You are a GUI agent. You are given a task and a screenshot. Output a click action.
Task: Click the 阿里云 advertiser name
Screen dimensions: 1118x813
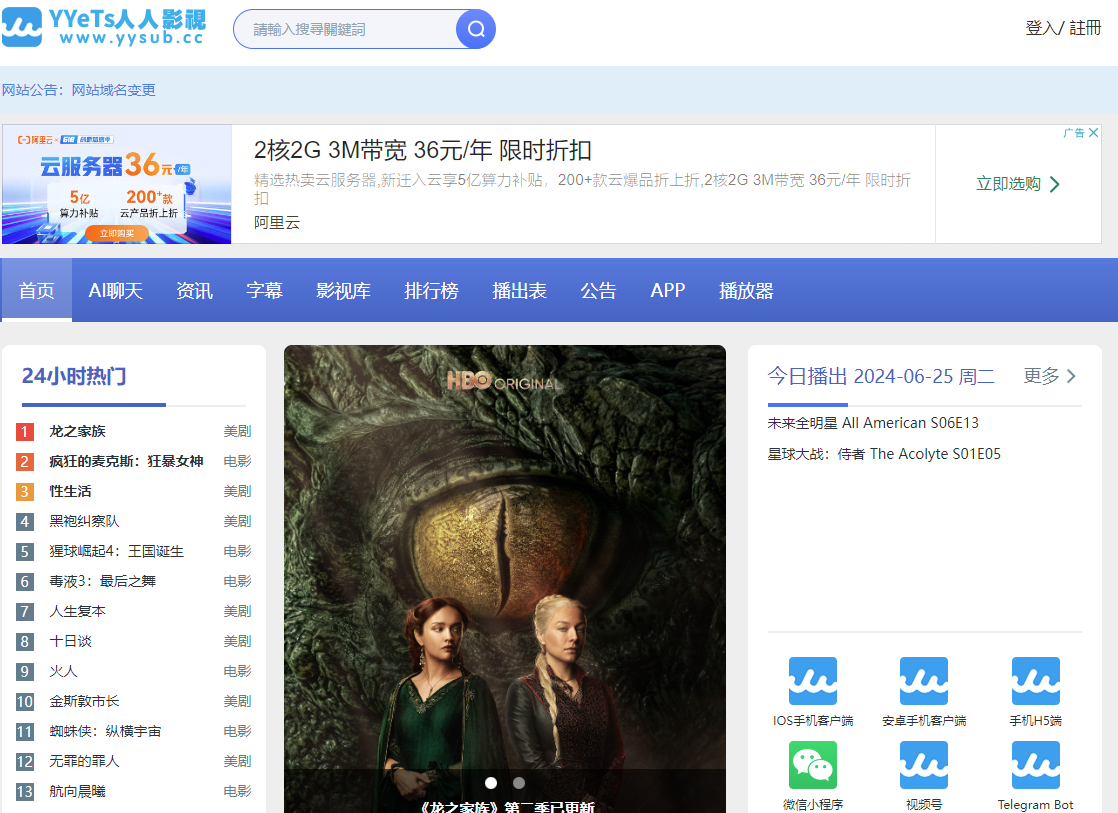pos(277,223)
